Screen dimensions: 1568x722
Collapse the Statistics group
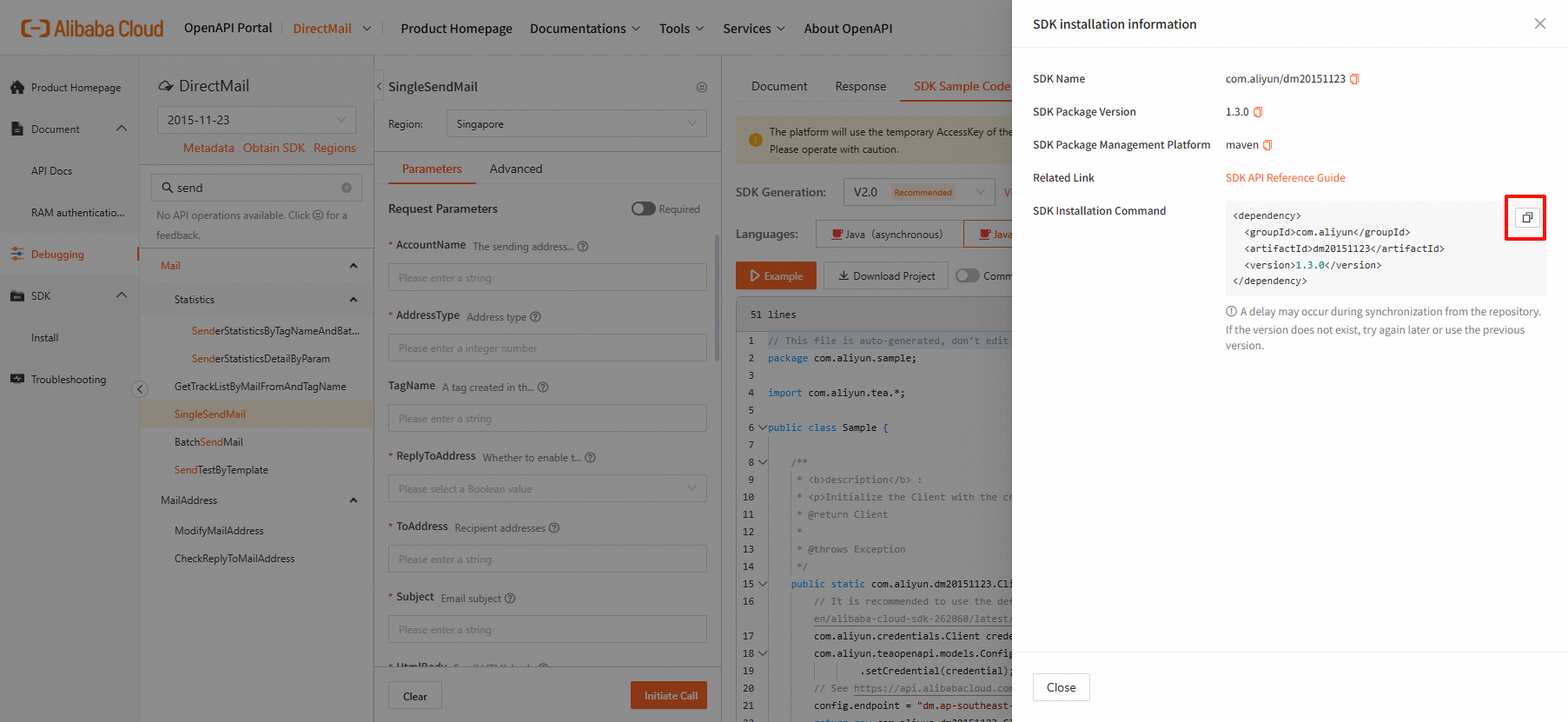click(354, 300)
